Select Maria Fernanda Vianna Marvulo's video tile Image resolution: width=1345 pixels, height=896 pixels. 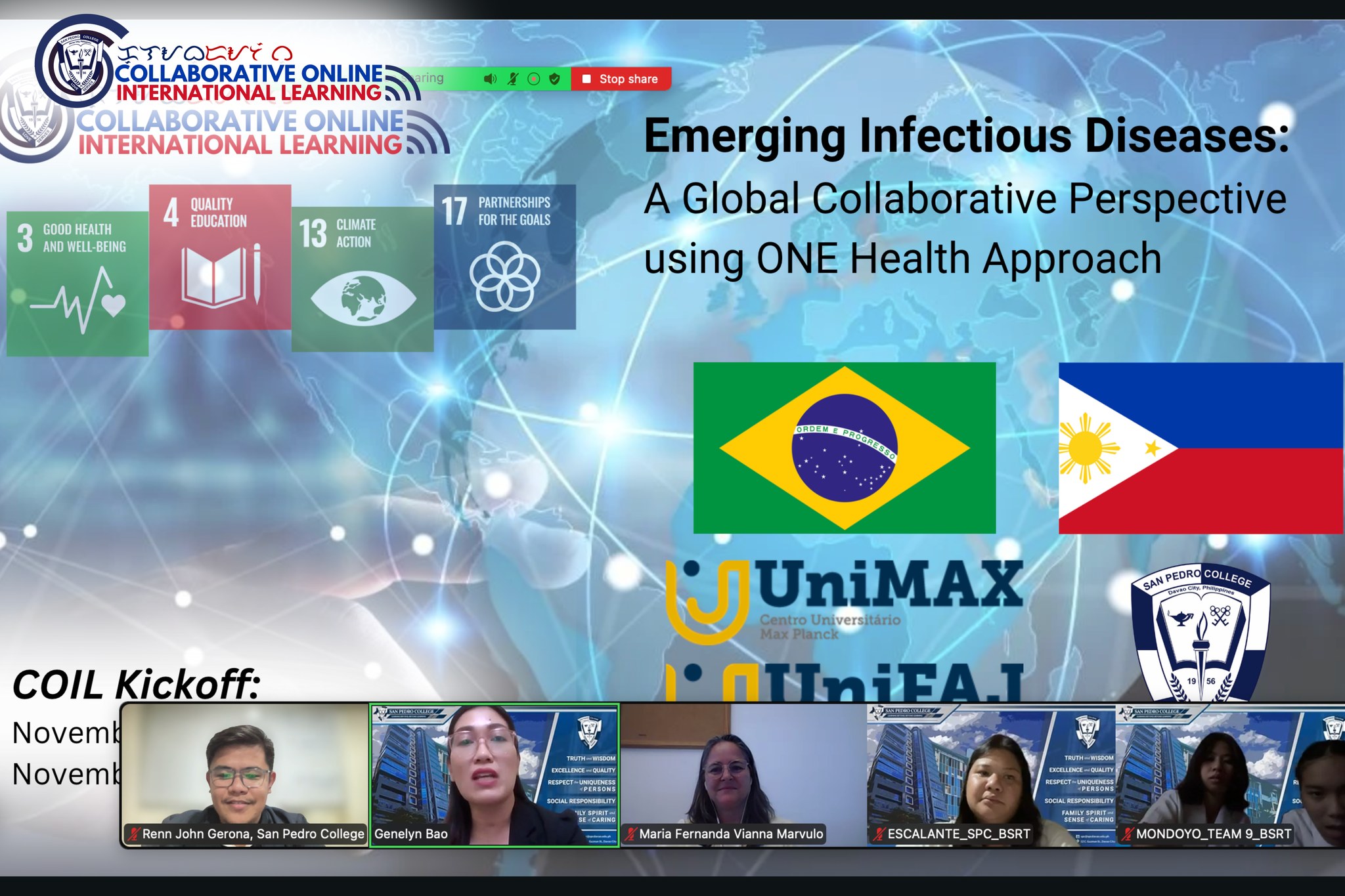[x=743, y=775]
